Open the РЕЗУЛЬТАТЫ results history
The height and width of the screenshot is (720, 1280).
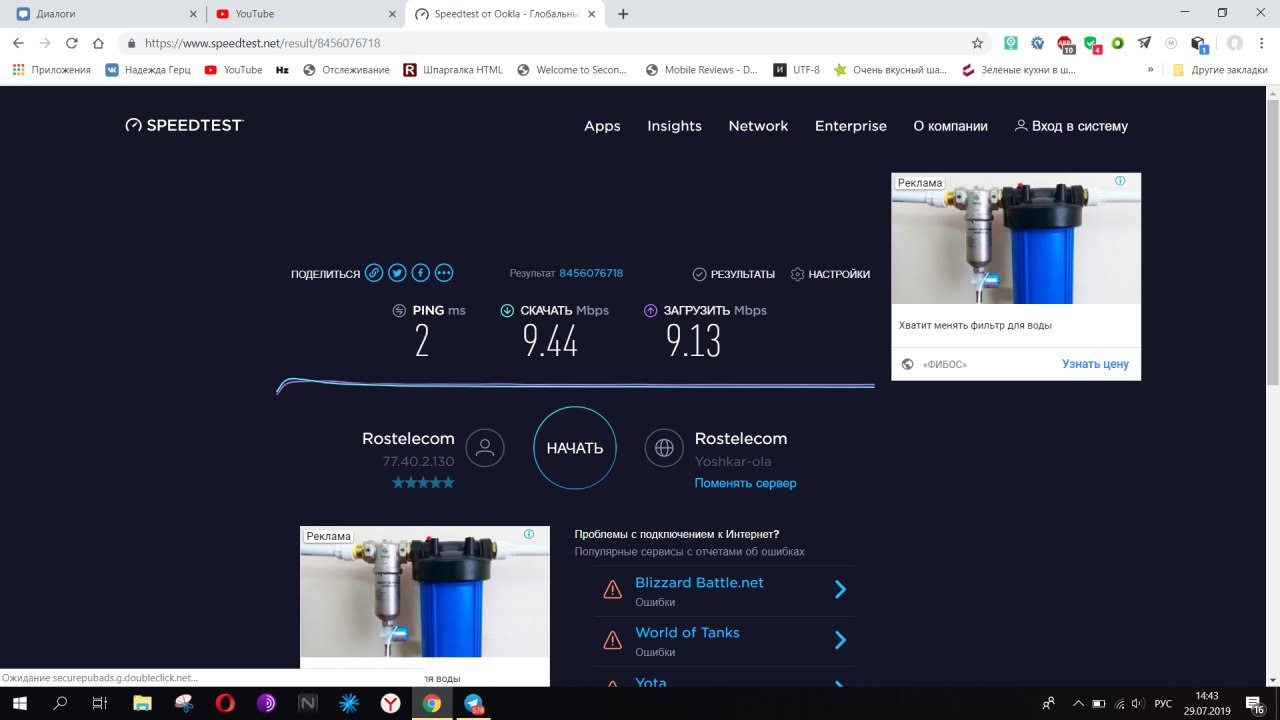[734, 274]
